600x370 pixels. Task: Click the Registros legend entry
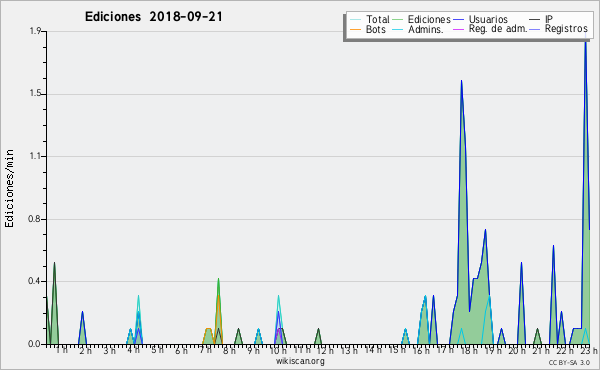click(x=559, y=29)
